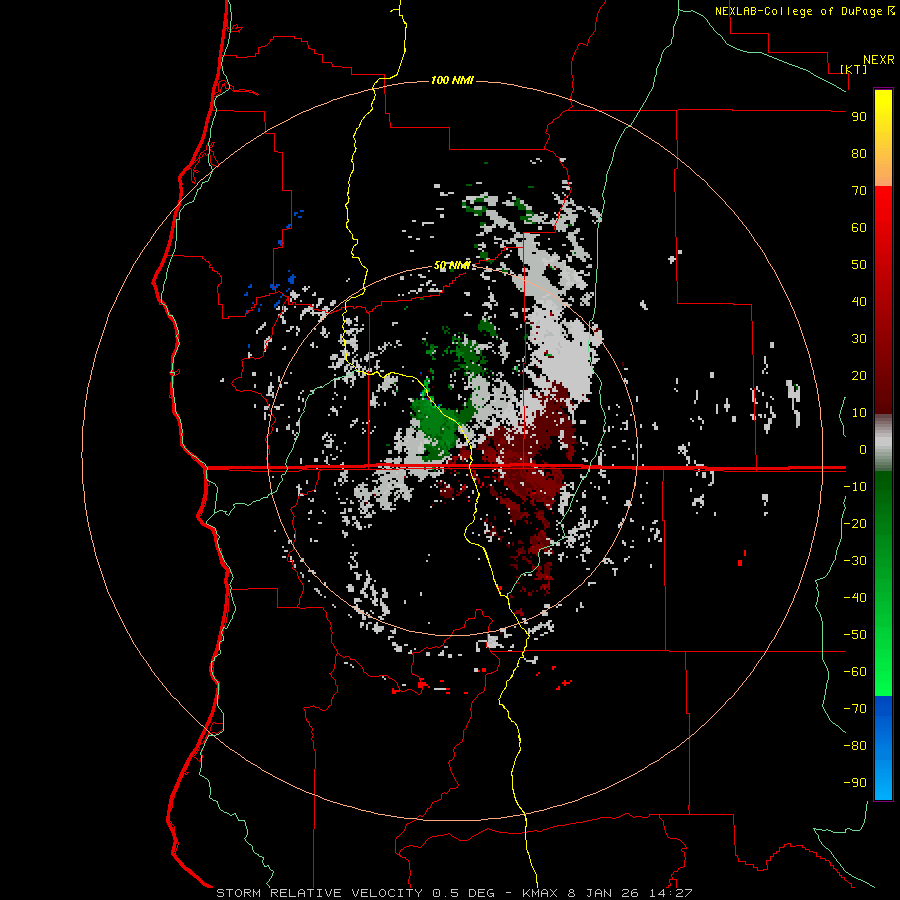The height and width of the screenshot is (900, 900).
Task: Click the -40 value on velocity scale
Action: (855, 598)
